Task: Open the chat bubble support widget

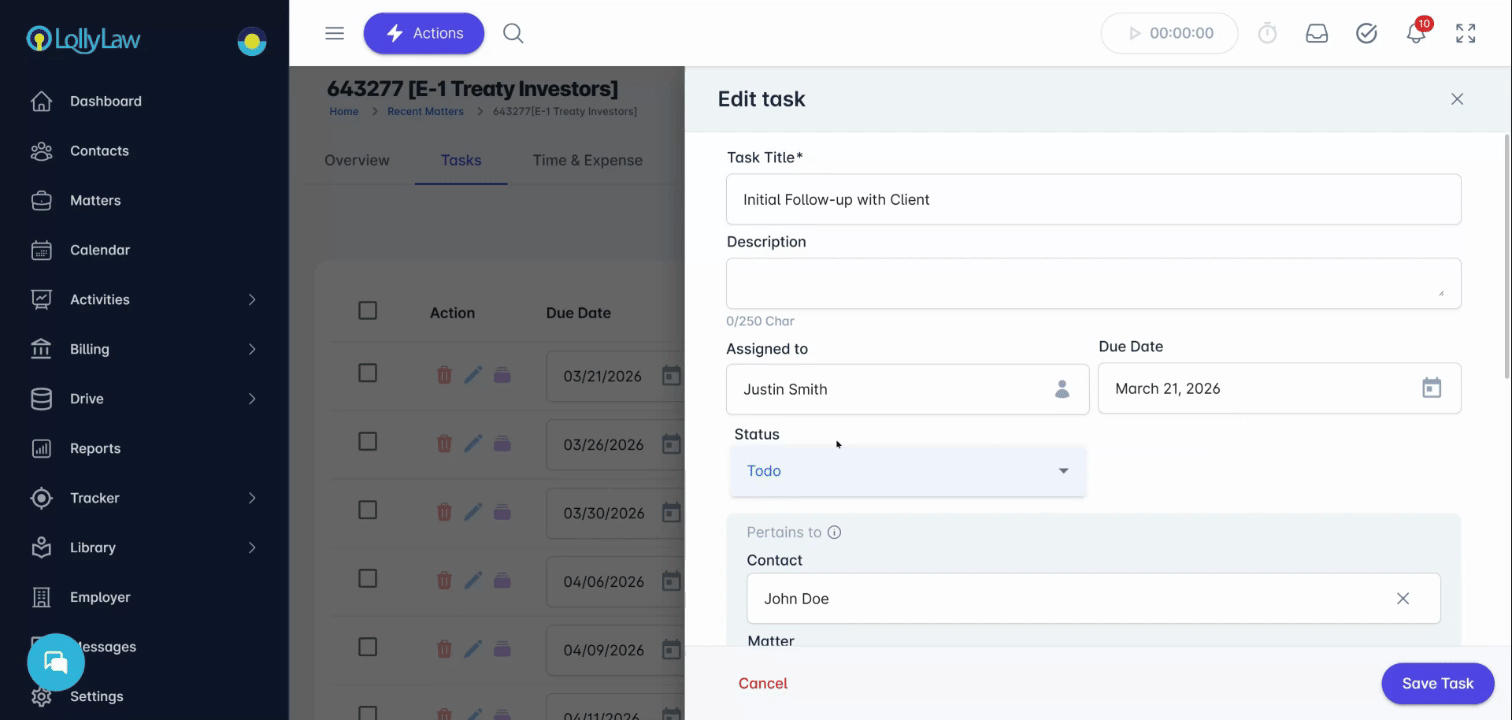Action: 56,662
